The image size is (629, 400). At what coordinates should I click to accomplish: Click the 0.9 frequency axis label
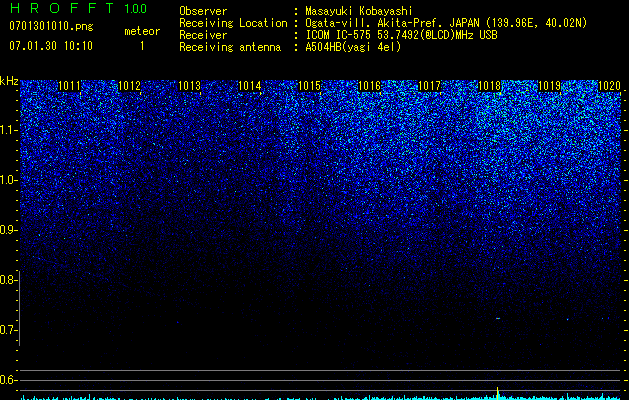pos(7,230)
